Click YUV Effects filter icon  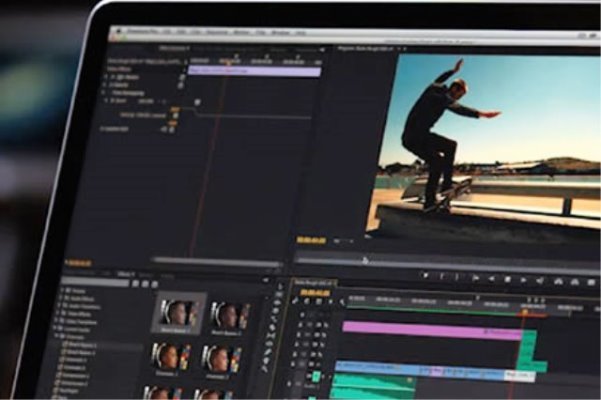[x=154, y=285]
